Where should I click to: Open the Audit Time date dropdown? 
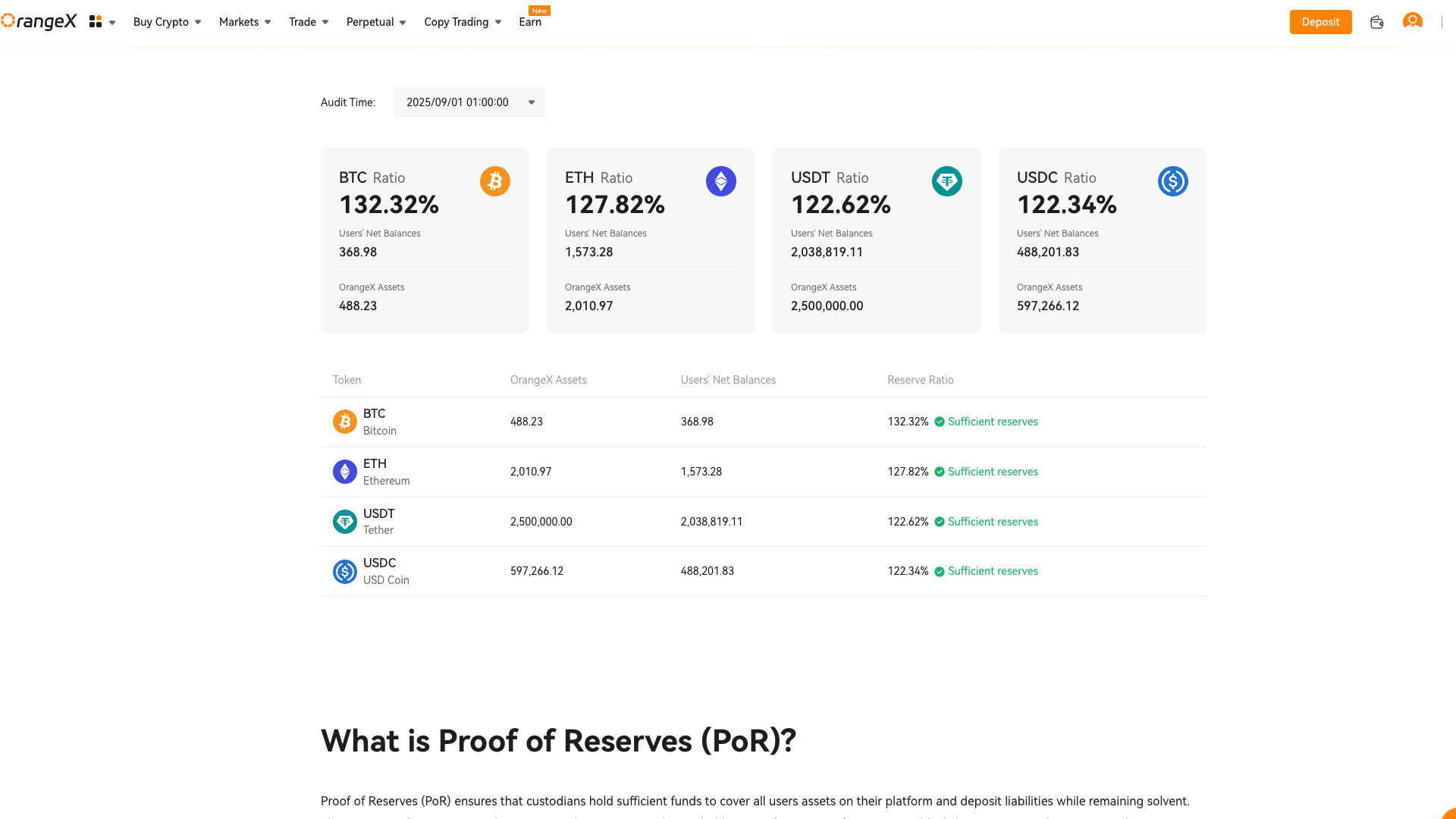tap(469, 102)
